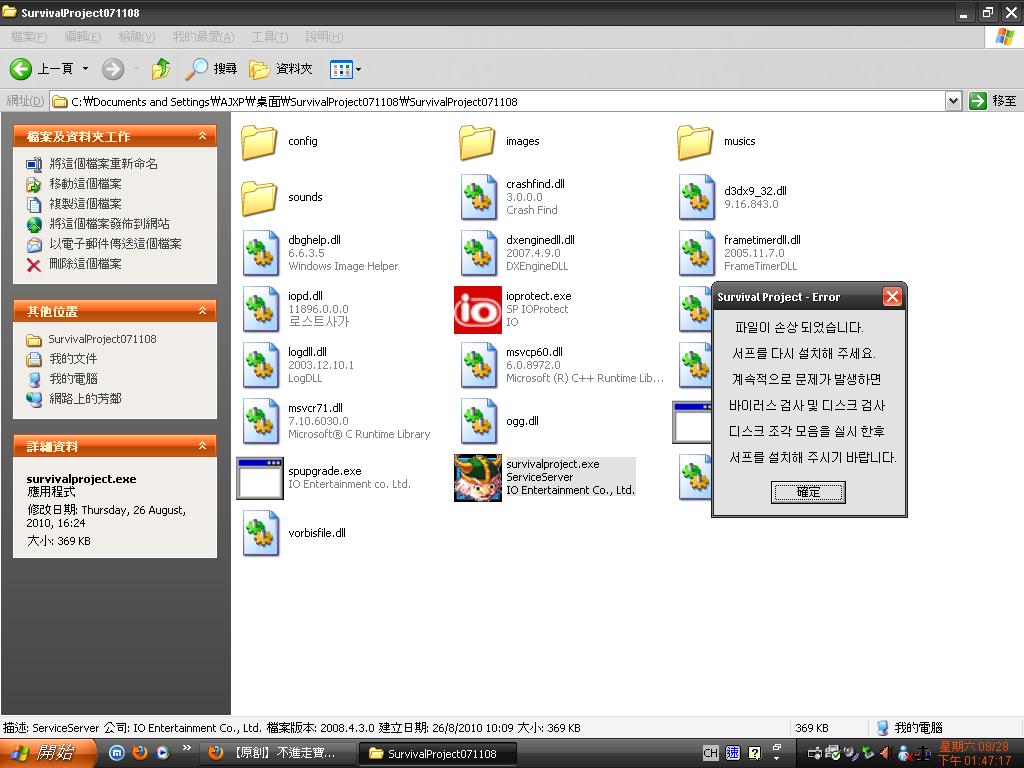The height and width of the screenshot is (768, 1024).
Task: Select the frametimerdll.dll file
Action: pos(740,253)
